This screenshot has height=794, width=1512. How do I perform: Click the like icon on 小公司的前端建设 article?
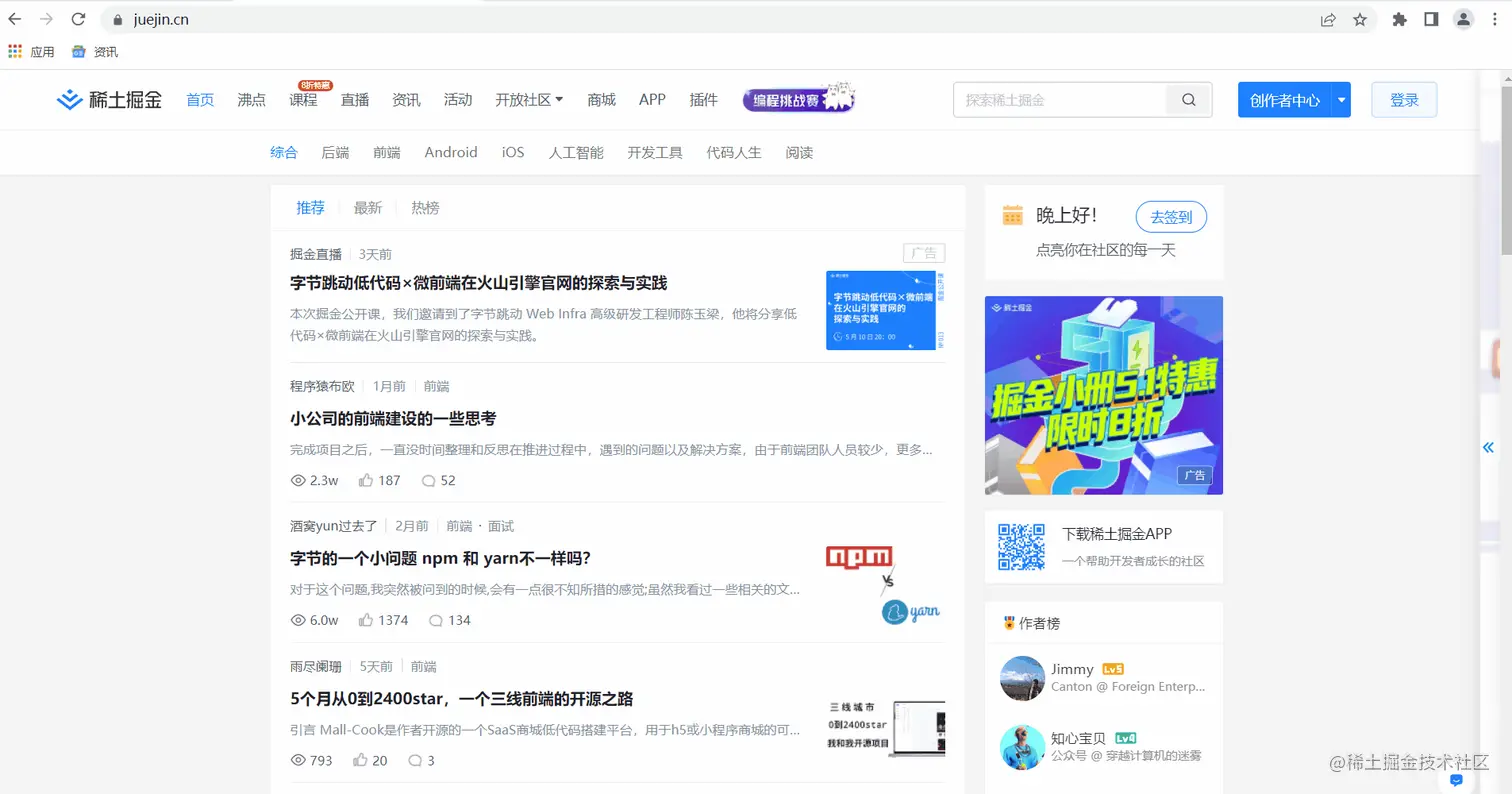coord(366,480)
